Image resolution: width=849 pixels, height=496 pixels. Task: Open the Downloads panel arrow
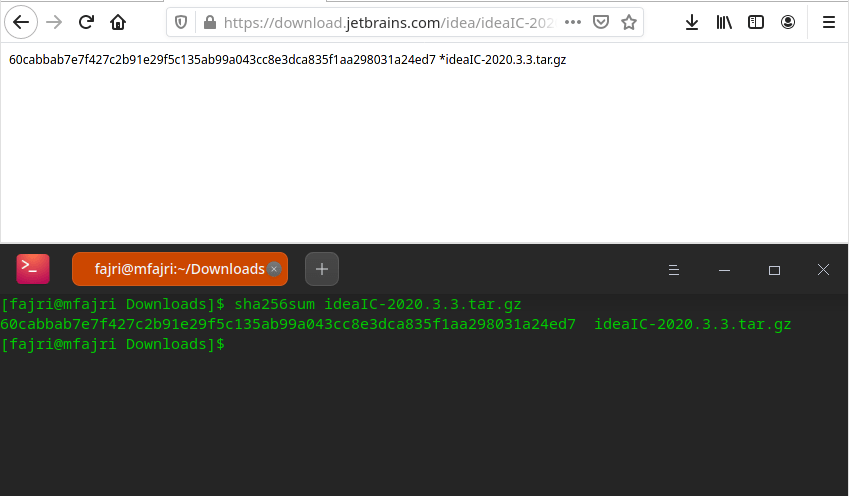coord(692,22)
